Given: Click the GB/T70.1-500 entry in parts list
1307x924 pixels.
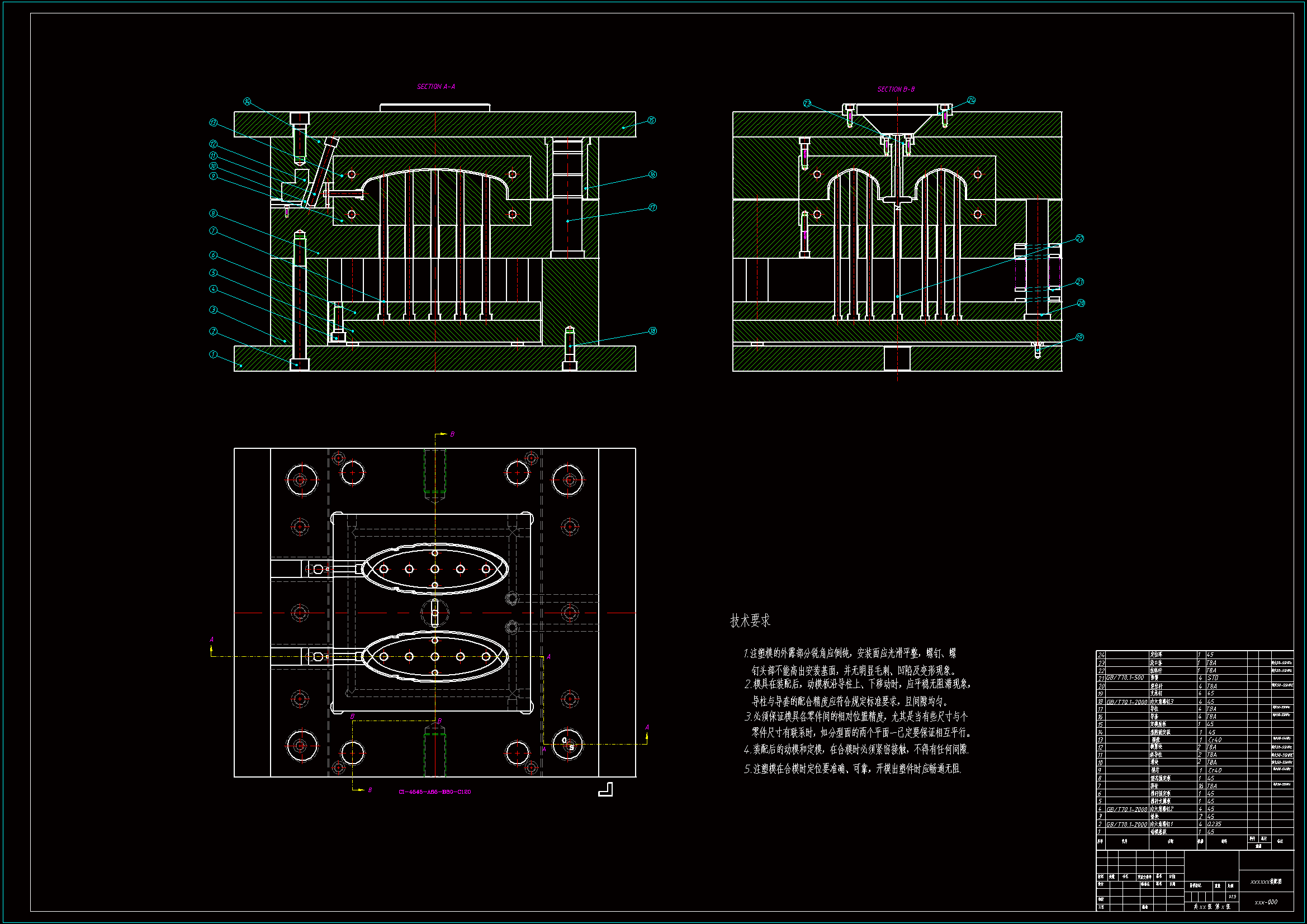Looking at the screenshot, I should [x=1124, y=677].
